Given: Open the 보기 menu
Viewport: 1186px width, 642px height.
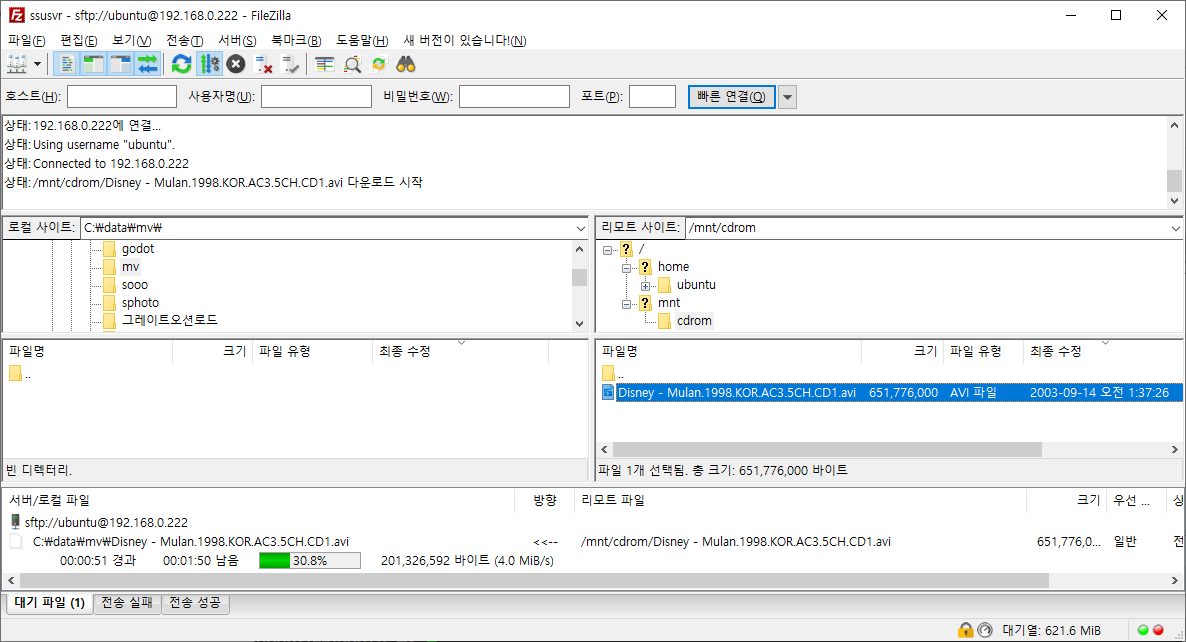Looking at the screenshot, I should point(132,40).
